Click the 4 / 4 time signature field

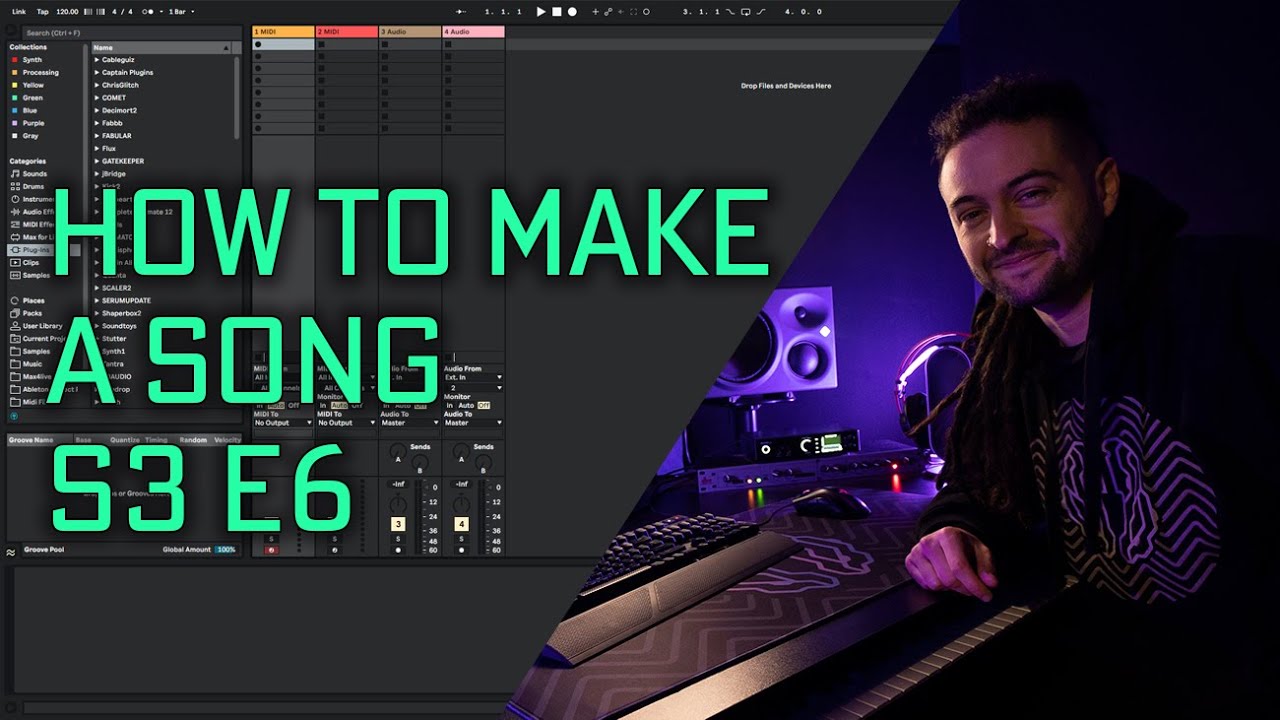(x=121, y=12)
